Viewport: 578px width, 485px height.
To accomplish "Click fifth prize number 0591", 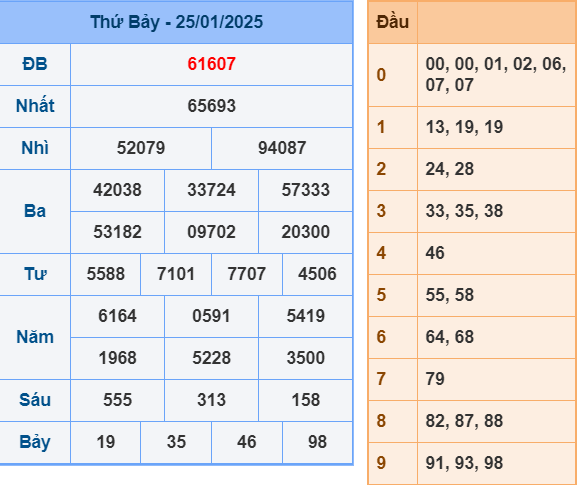I will (211, 316).
